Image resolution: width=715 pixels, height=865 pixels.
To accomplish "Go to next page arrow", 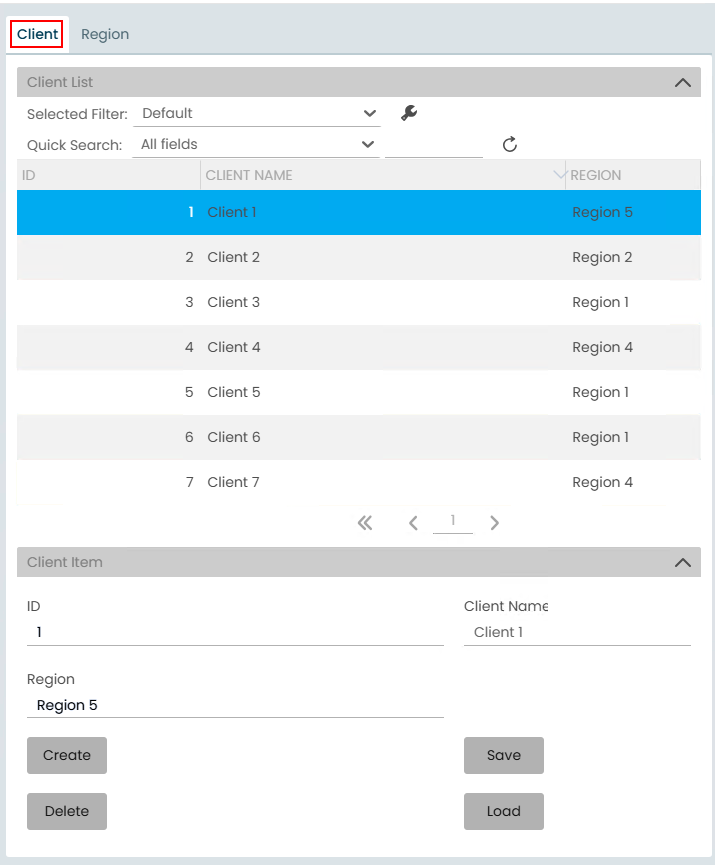I will (494, 522).
